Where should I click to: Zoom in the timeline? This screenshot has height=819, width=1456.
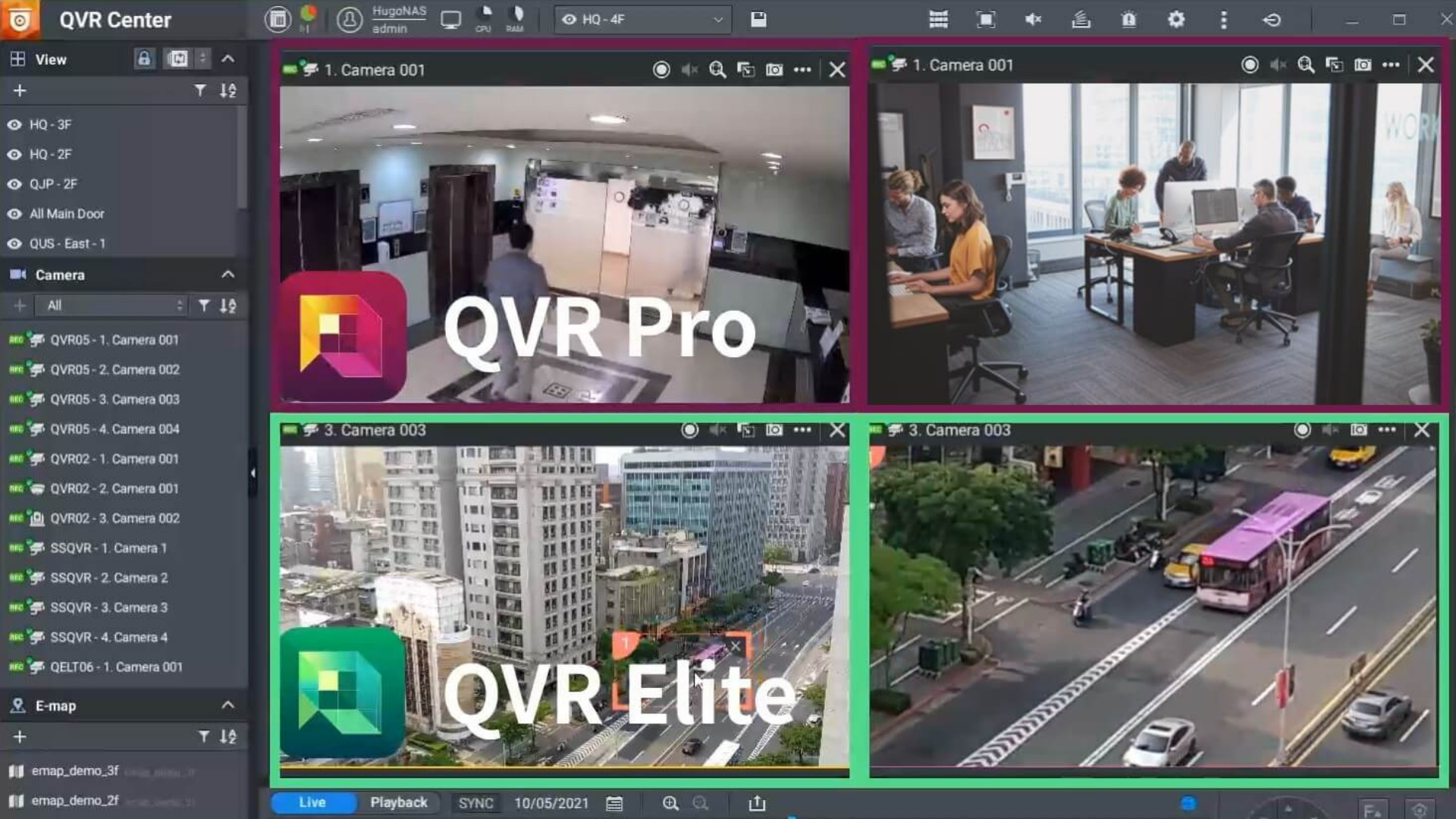[670, 803]
